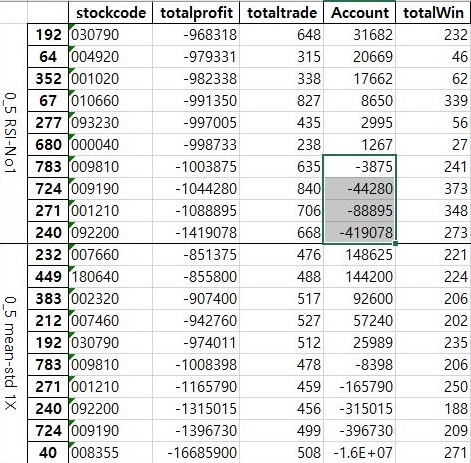This screenshot has width=471, height=463.
Task: Select totalprofit cell -997005
Action: (196, 123)
